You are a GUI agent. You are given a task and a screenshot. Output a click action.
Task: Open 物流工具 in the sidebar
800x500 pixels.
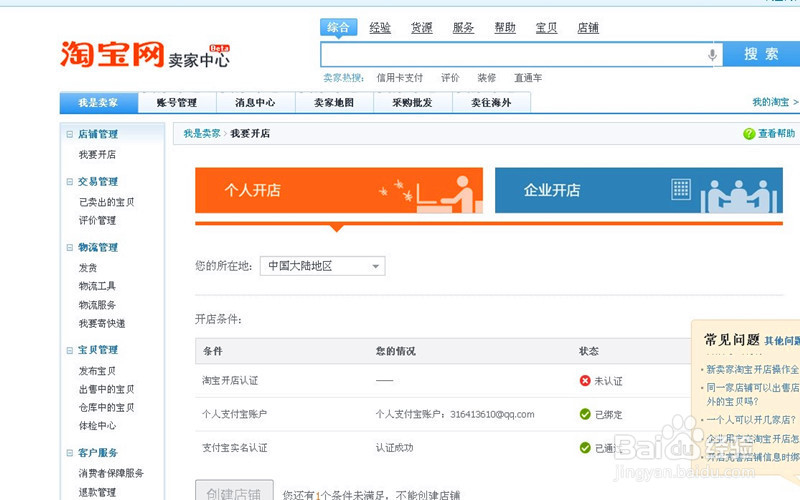click(97, 286)
